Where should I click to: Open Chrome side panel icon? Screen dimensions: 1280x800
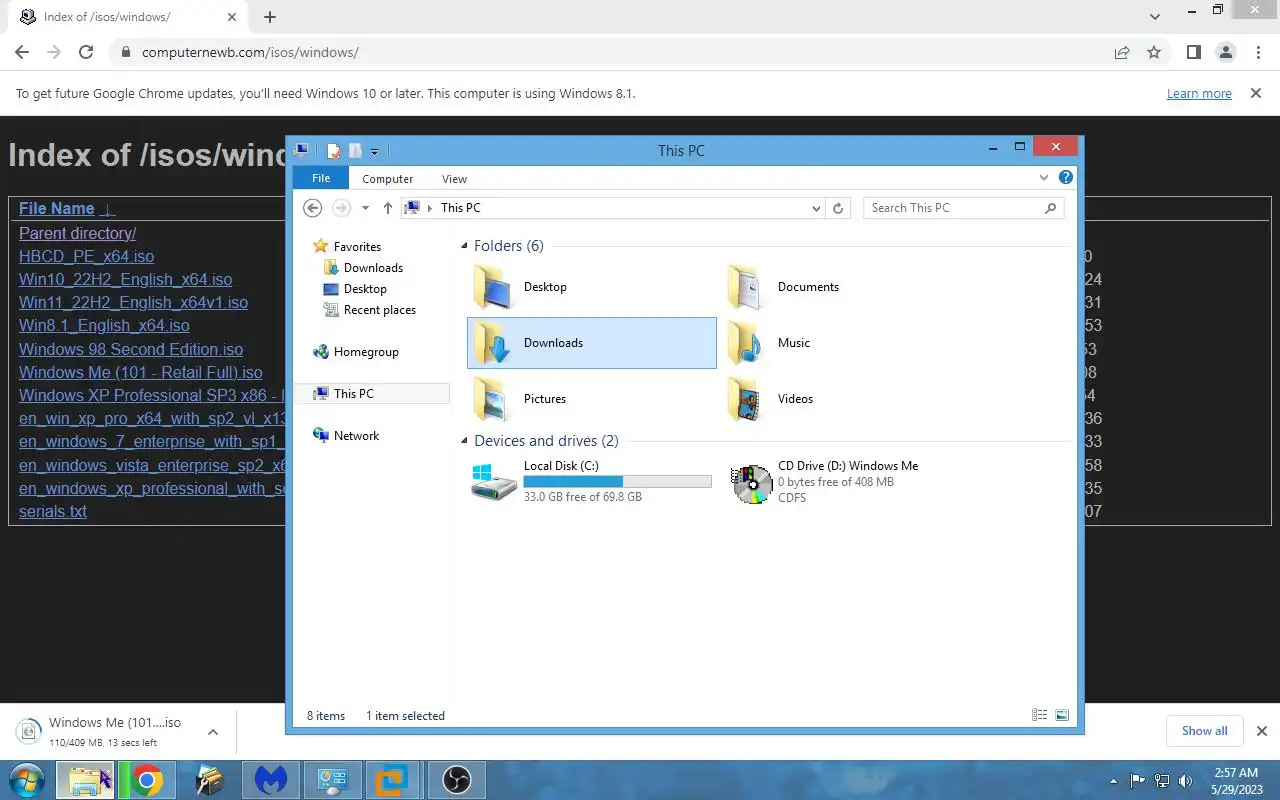pos(1193,52)
